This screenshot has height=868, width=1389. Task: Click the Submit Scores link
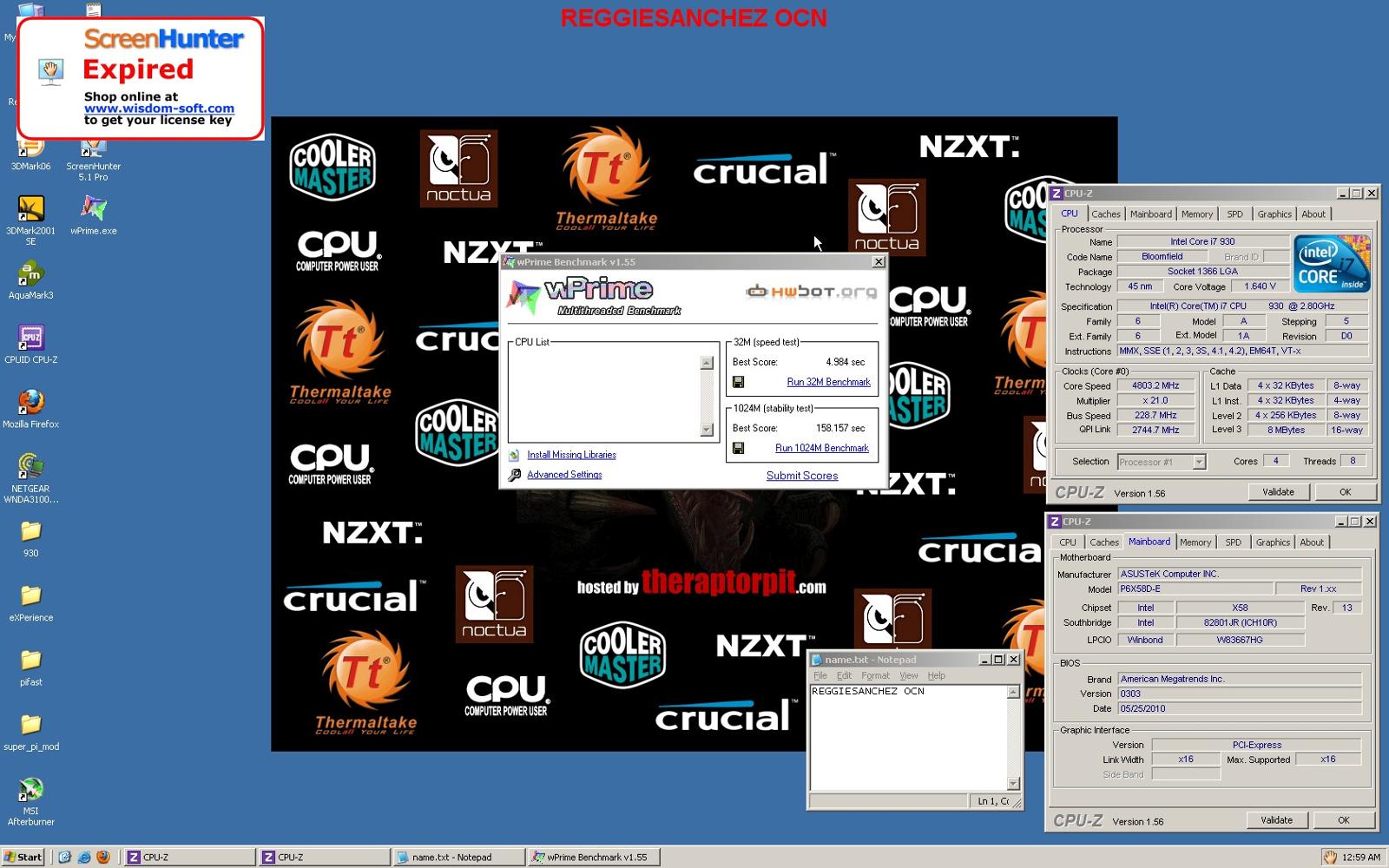[802, 476]
